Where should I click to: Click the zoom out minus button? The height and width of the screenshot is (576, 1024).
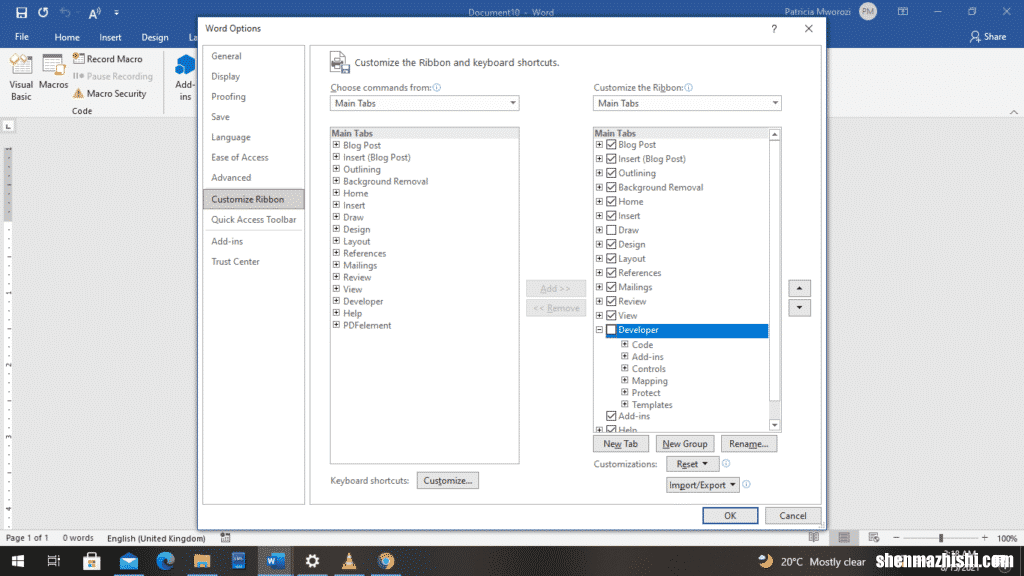[897, 538]
